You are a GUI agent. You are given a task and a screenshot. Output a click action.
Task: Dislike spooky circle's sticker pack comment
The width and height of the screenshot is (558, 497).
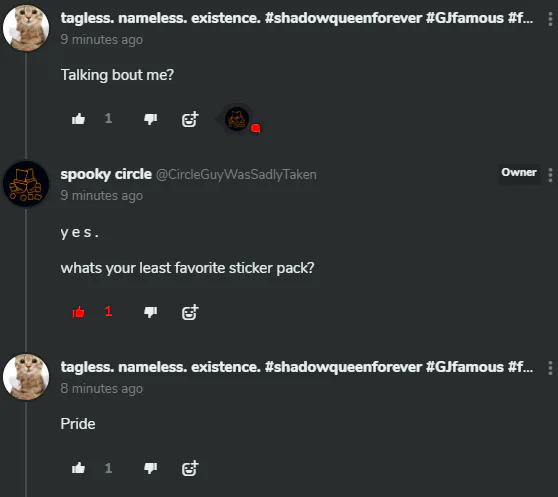click(x=151, y=312)
